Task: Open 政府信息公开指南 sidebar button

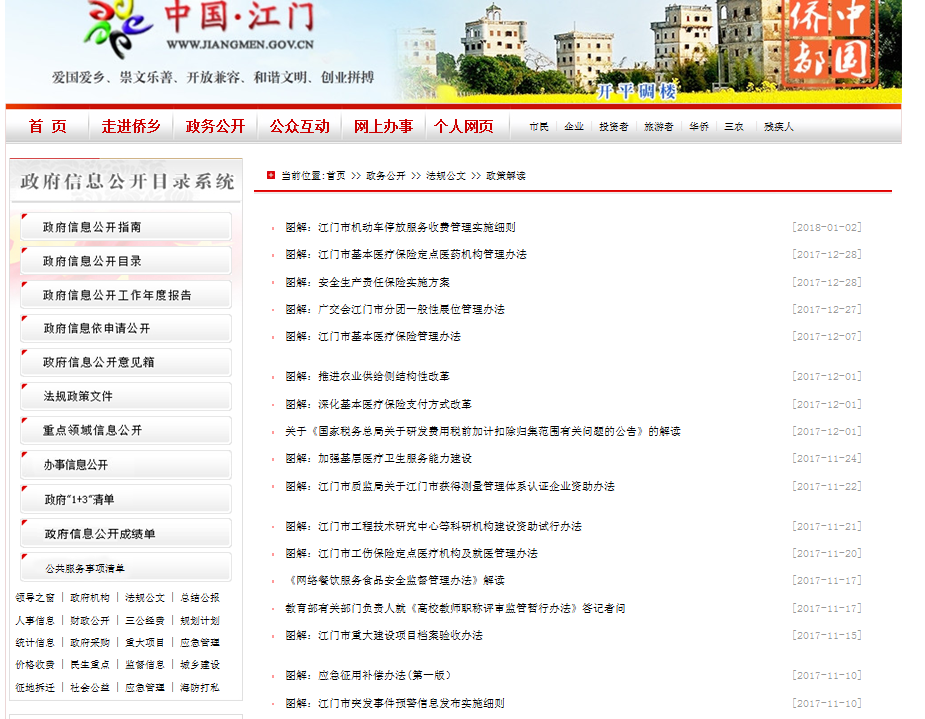Action: coord(125,227)
